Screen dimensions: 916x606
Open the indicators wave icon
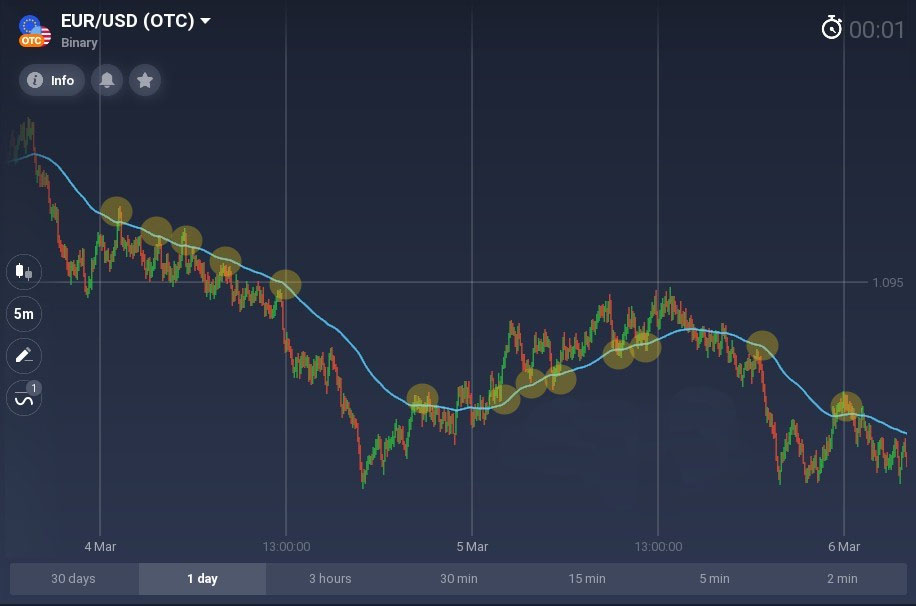(23, 398)
